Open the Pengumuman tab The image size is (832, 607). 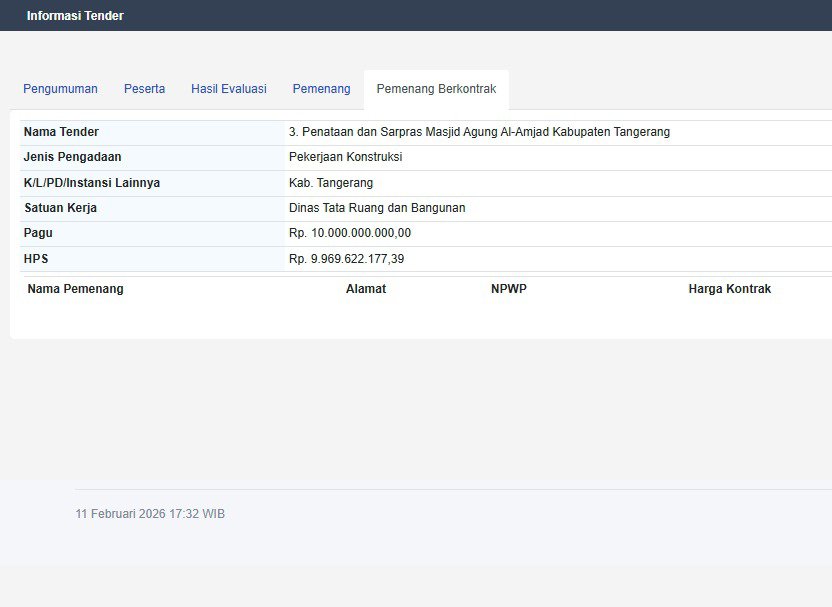pos(60,89)
